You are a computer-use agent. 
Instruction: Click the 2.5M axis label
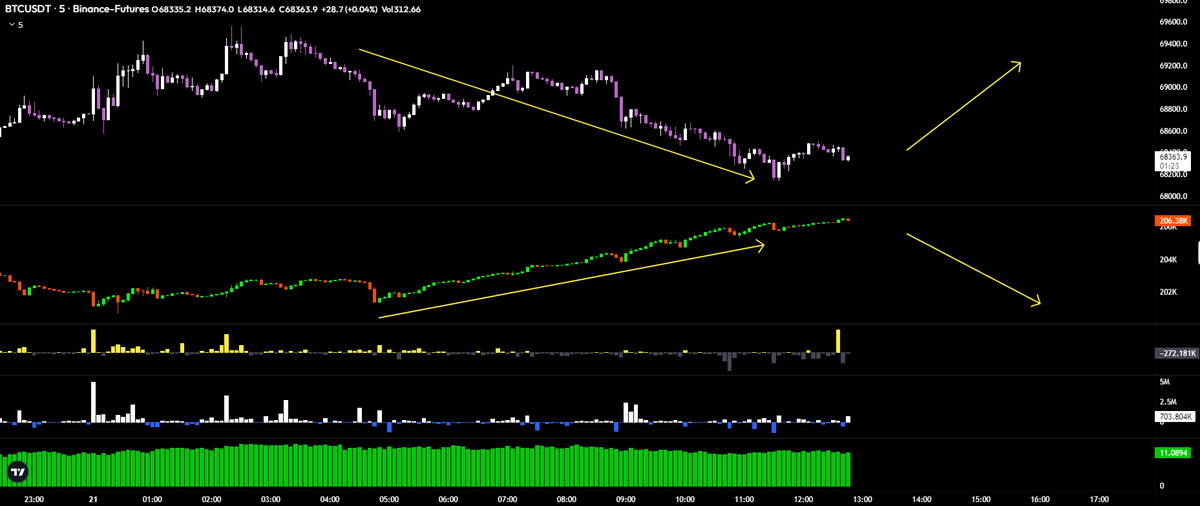click(x=1167, y=401)
